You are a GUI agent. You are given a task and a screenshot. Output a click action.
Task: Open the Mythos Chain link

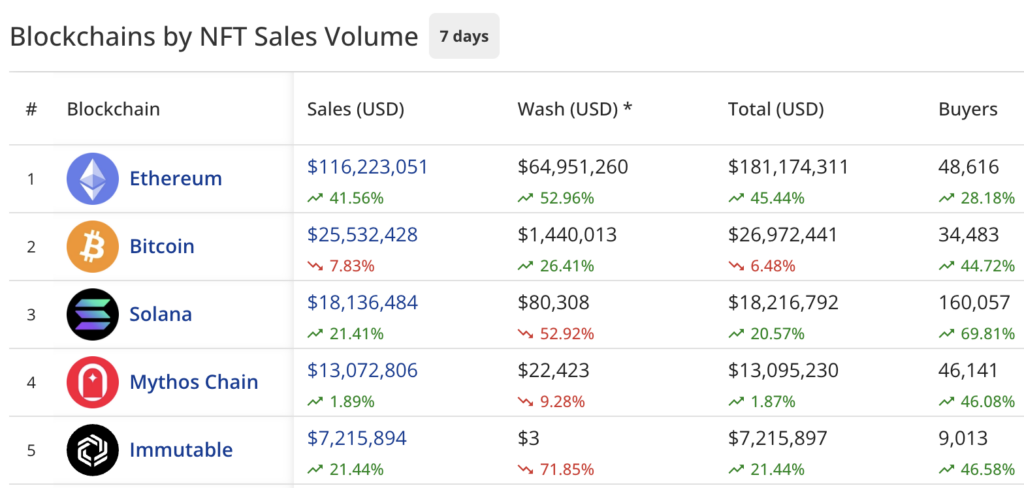193,382
